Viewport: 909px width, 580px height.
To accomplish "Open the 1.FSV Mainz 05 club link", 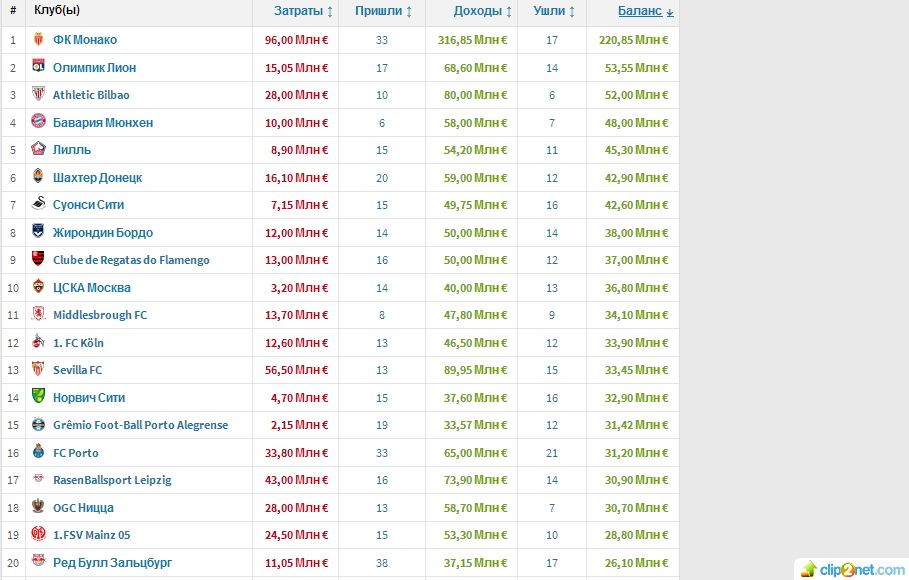I will (x=92, y=535).
